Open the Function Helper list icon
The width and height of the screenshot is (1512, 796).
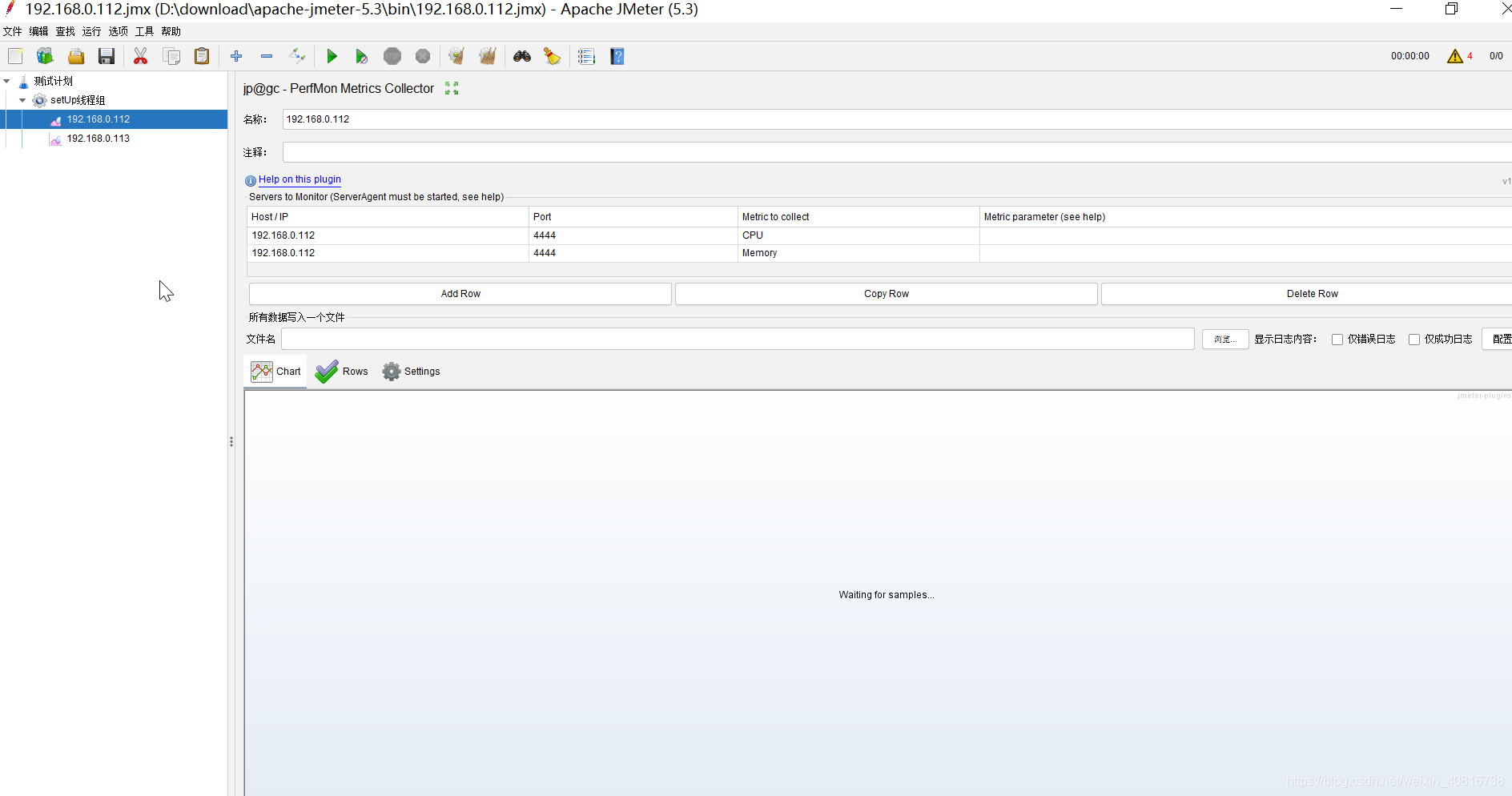586,56
